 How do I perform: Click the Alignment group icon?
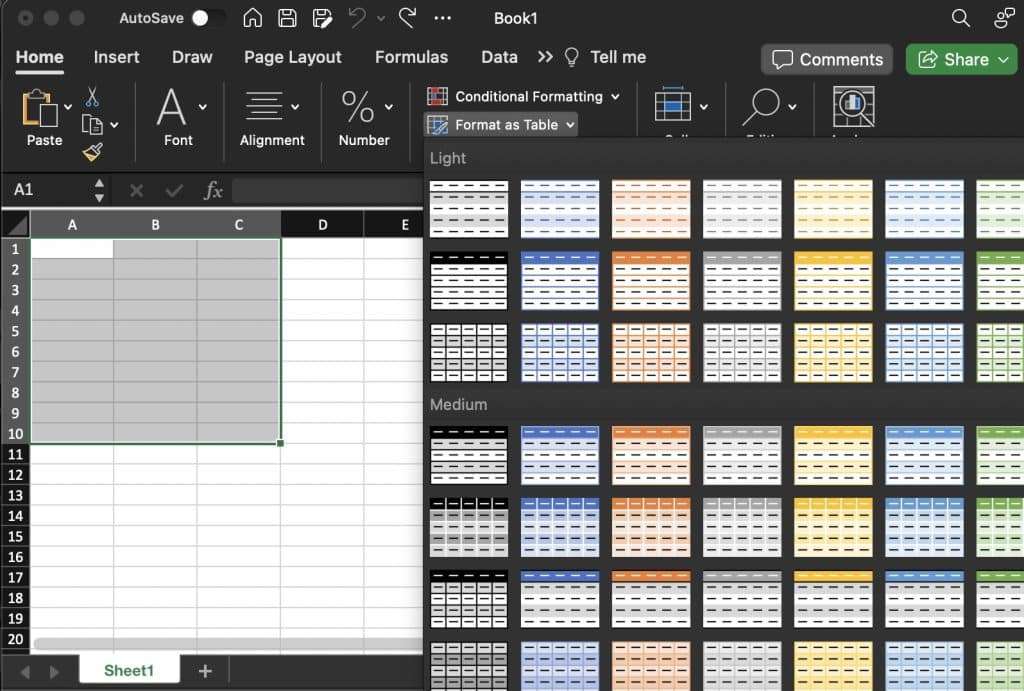(x=265, y=108)
